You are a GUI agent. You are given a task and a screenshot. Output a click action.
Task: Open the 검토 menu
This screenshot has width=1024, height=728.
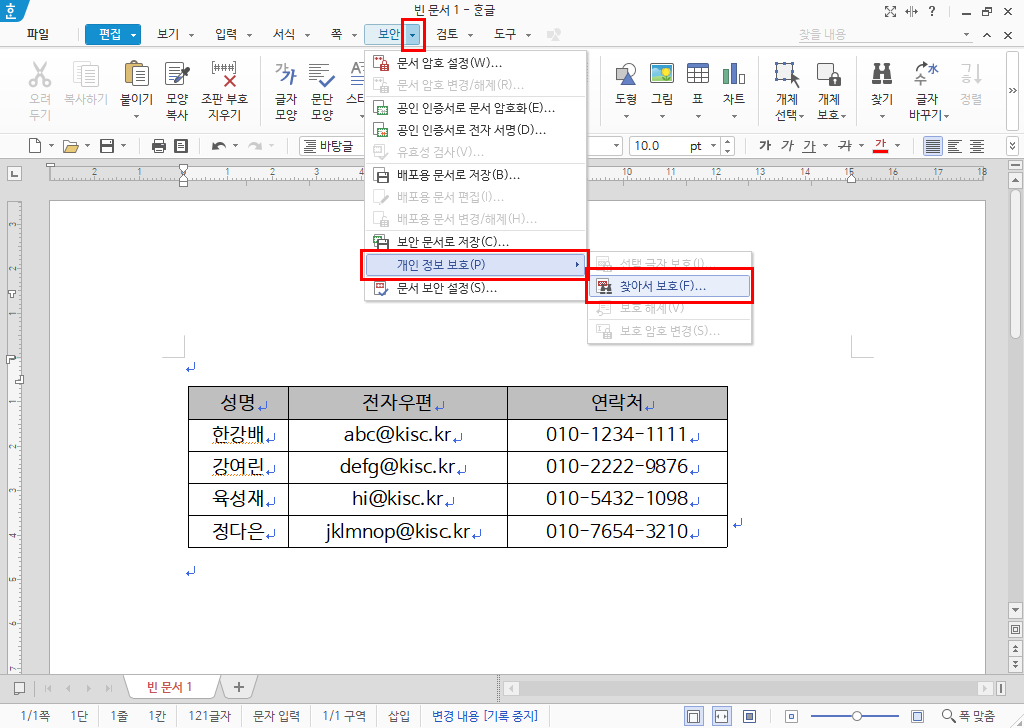pos(447,35)
